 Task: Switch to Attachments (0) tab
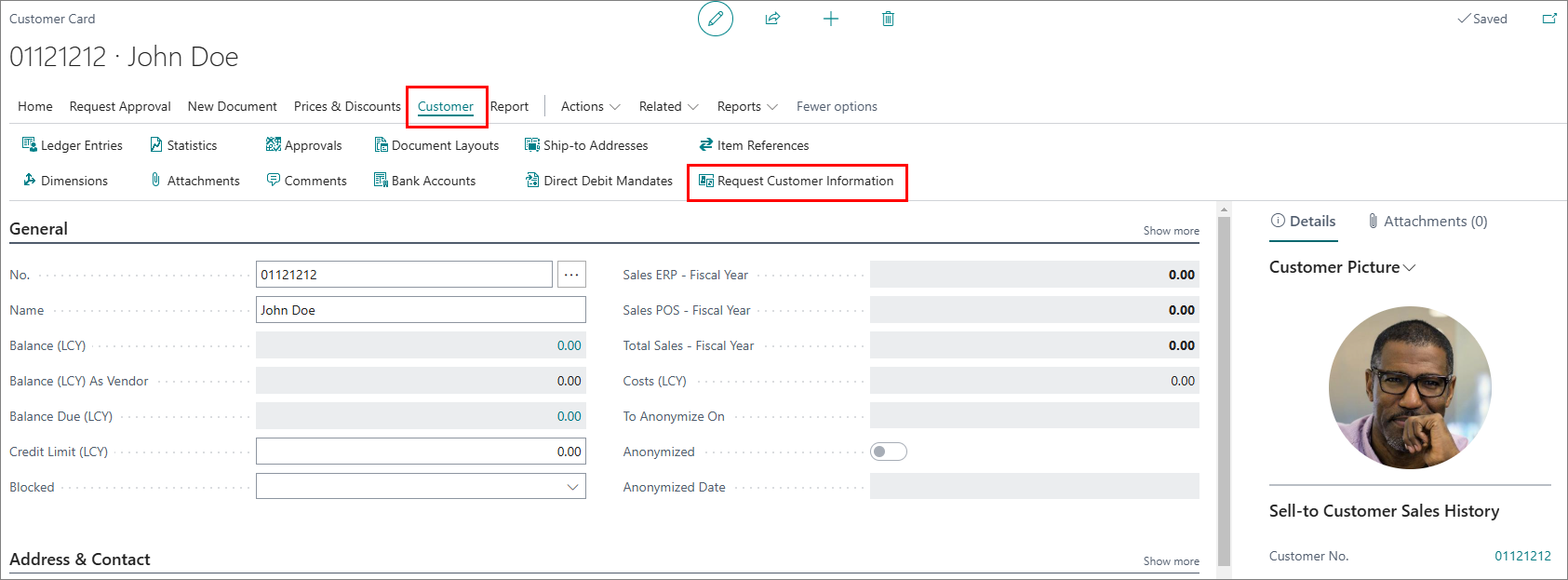1427,221
